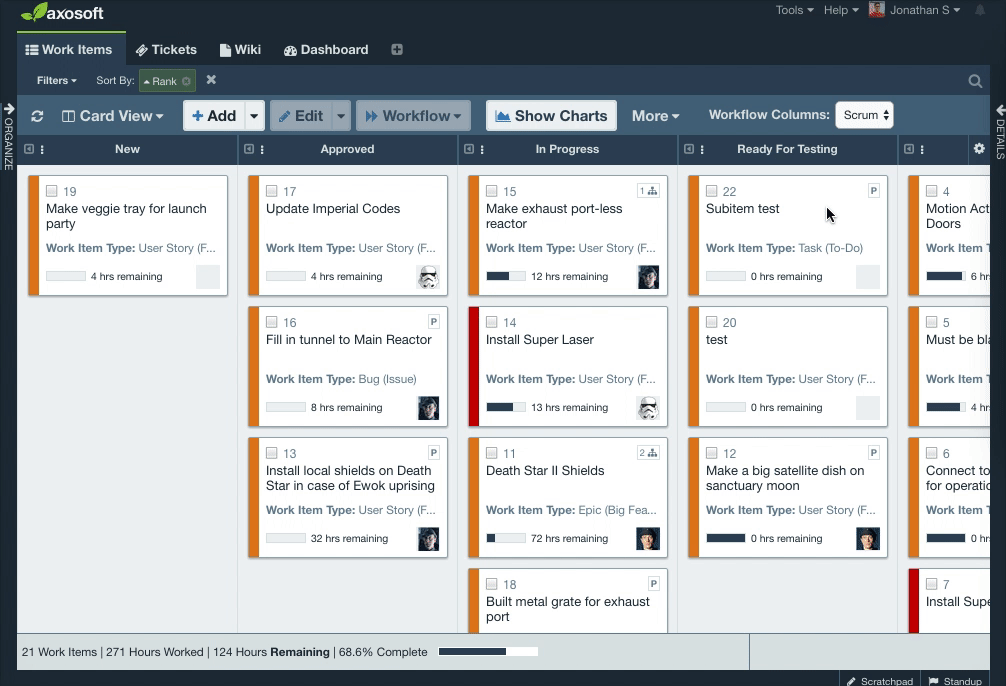
Task: Switch to the Dashboard tab
Action: (326, 49)
